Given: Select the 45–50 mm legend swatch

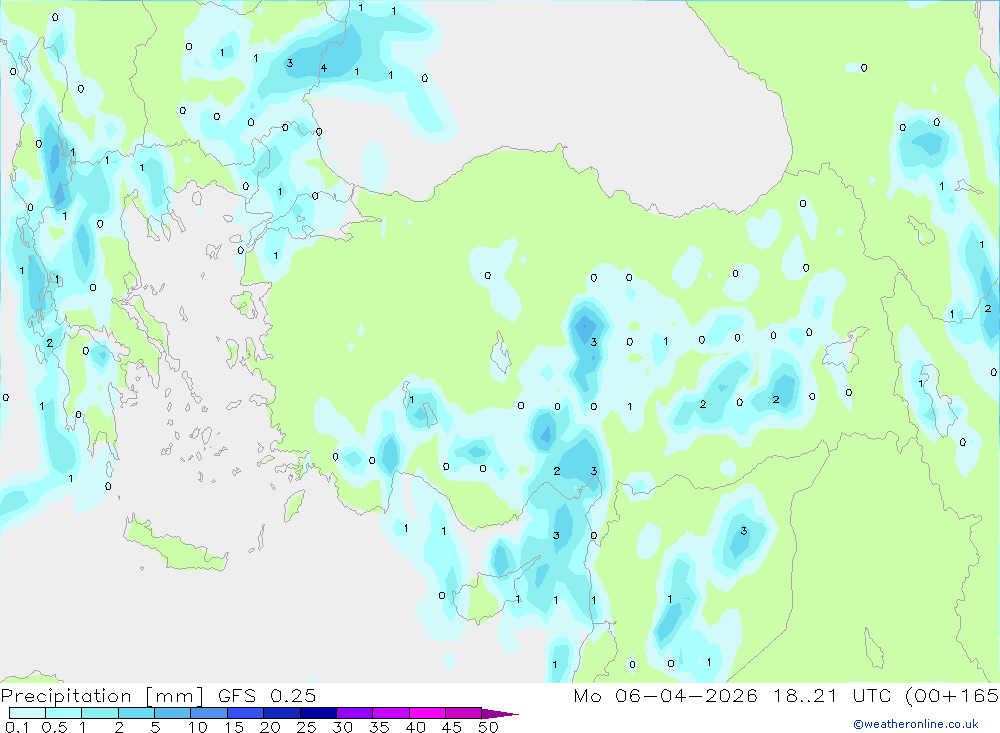Looking at the screenshot, I should (464, 713).
